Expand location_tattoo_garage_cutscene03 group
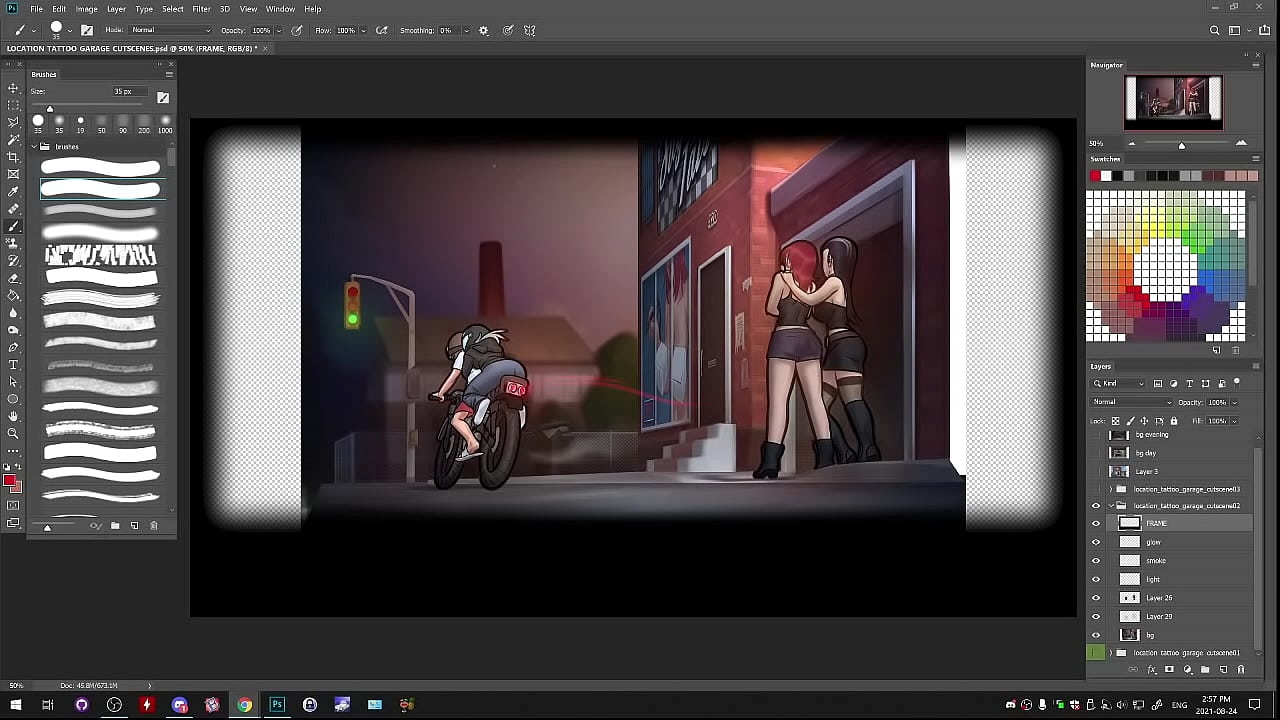 (x=1110, y=489)
